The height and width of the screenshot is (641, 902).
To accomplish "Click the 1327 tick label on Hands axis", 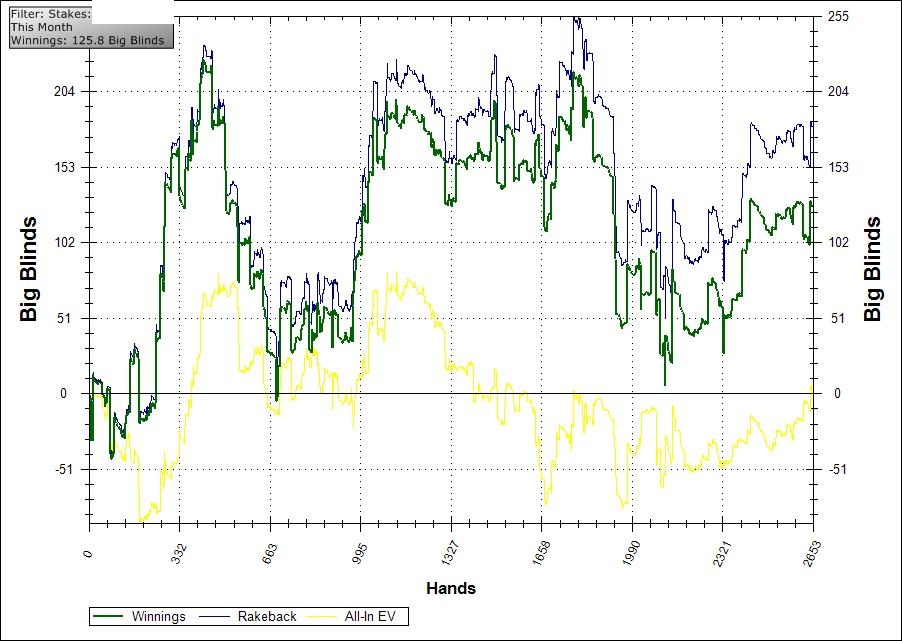I will (449, 554).
